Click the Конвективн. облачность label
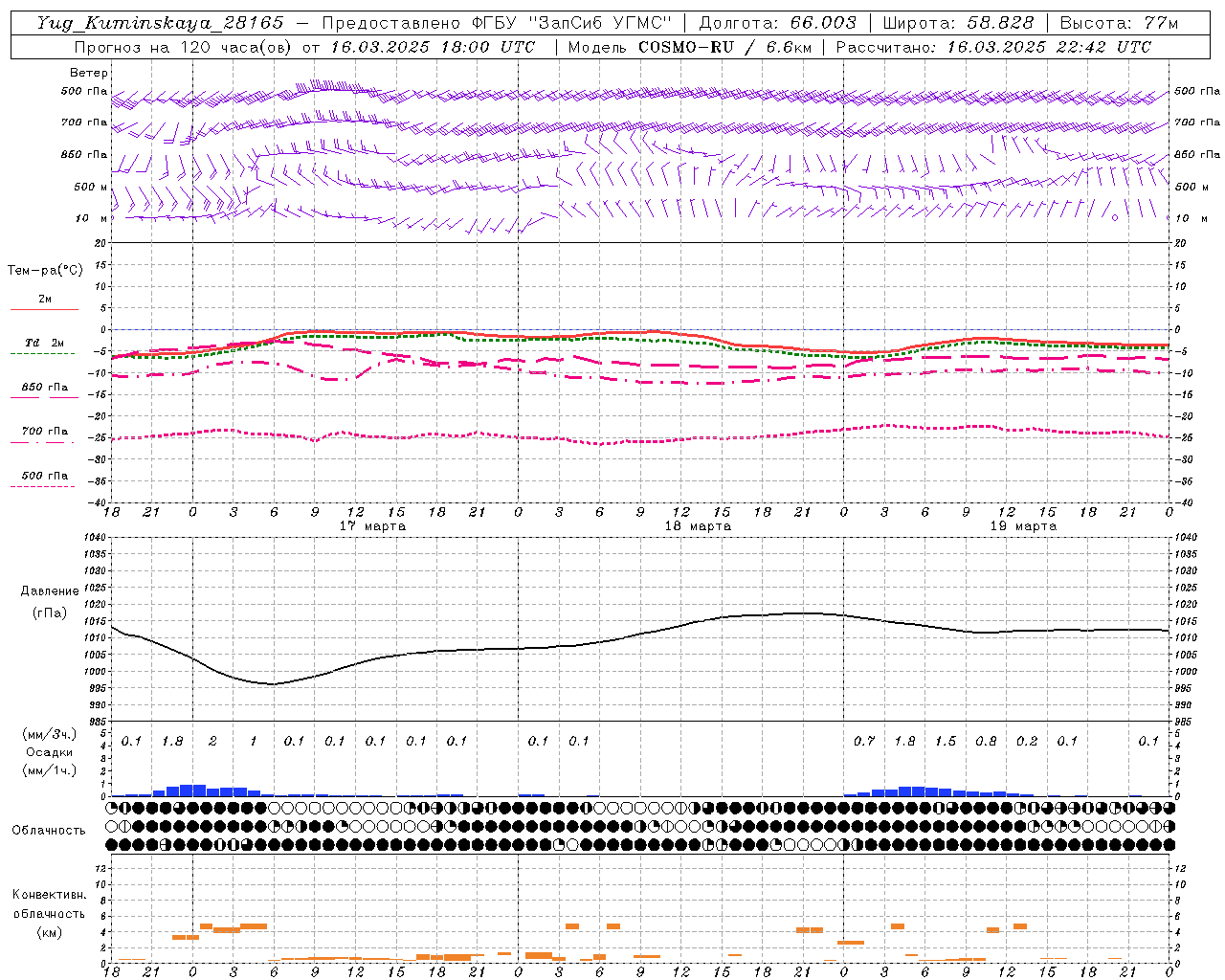This screenshot has height=980, width=1225. 49,904
